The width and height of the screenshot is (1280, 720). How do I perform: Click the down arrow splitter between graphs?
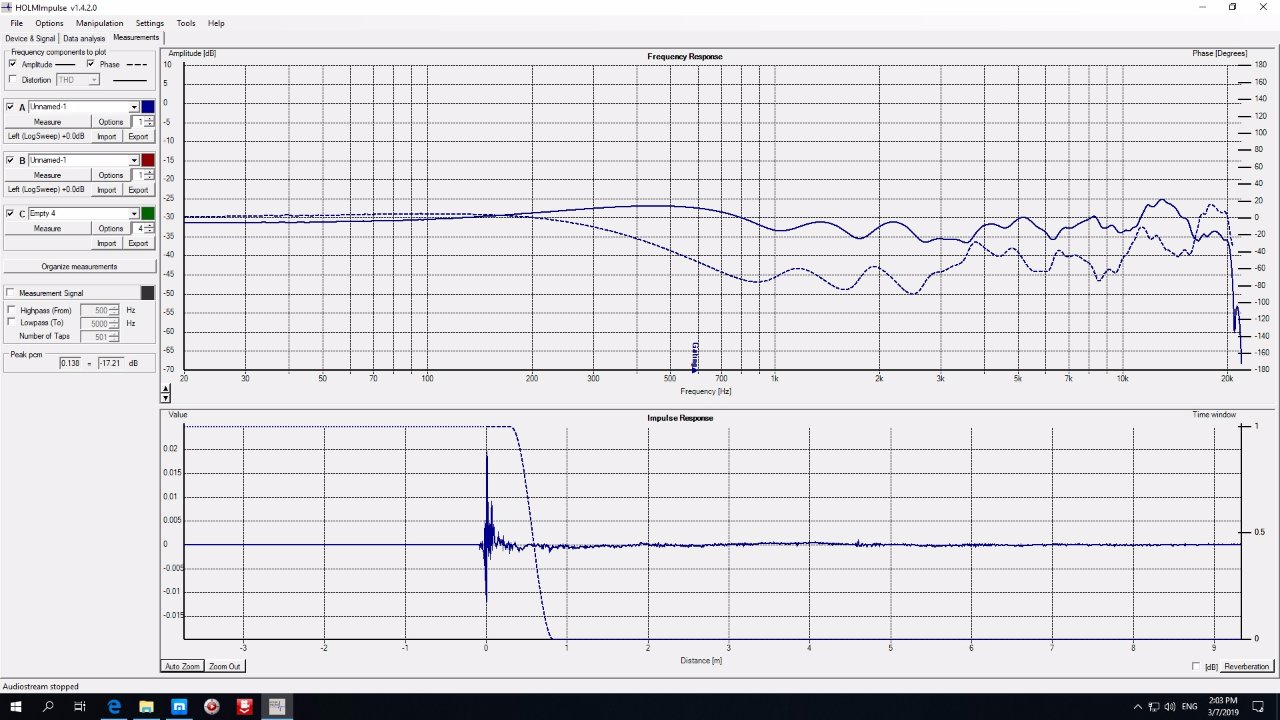coord(165,397)
